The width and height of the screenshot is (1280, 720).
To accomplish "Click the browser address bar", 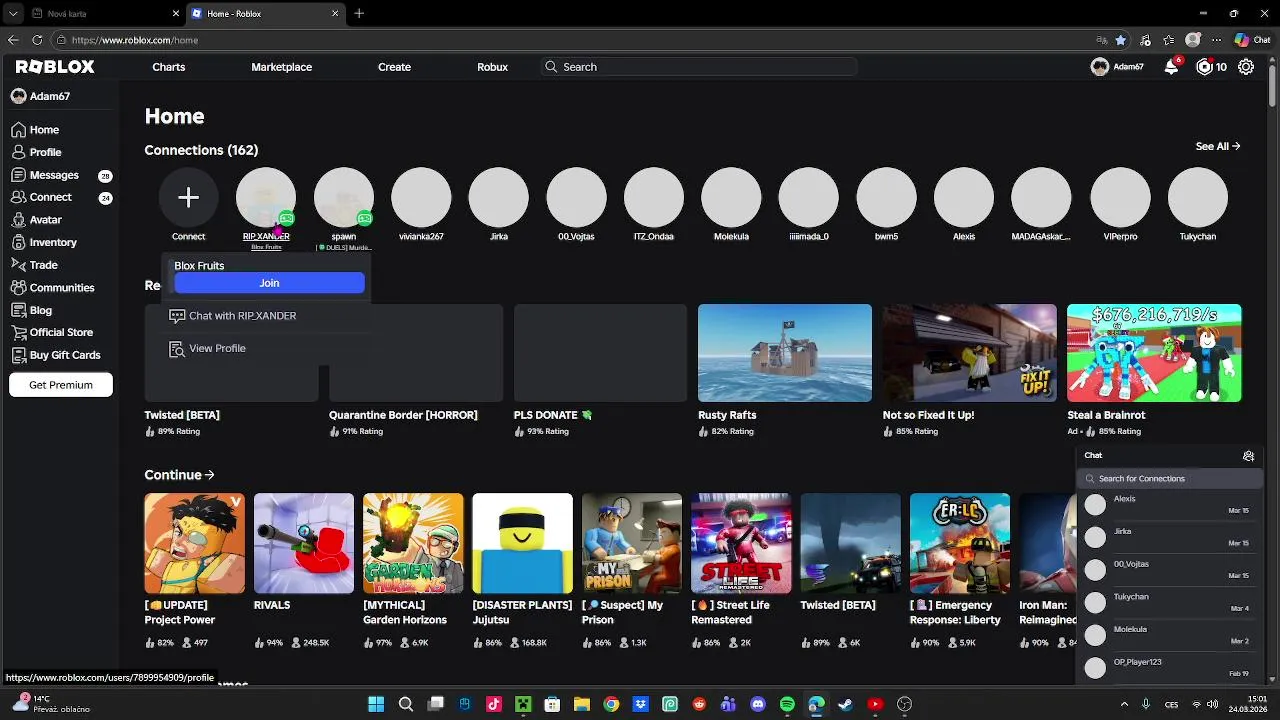I will (570, 40).
